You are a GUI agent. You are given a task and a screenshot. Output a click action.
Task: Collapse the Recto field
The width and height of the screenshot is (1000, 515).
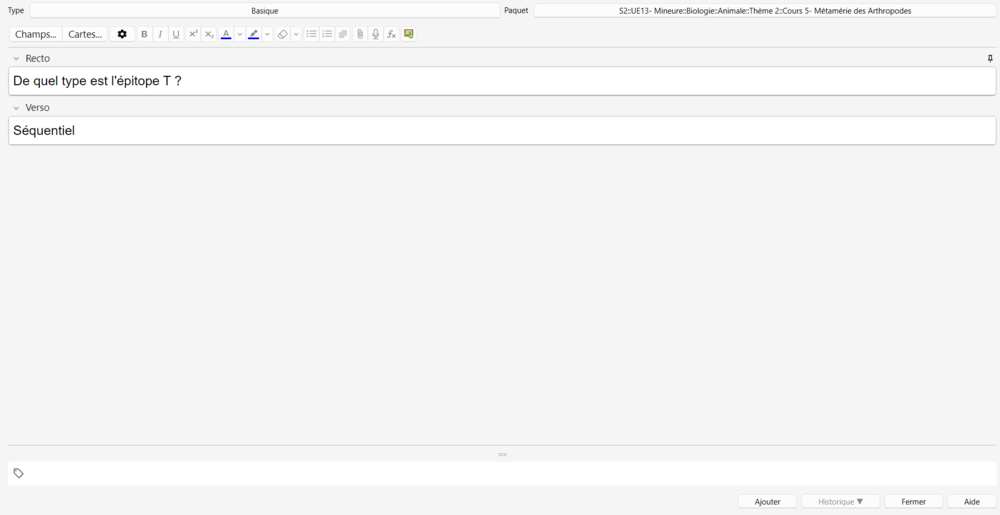(x=17, y=59)
